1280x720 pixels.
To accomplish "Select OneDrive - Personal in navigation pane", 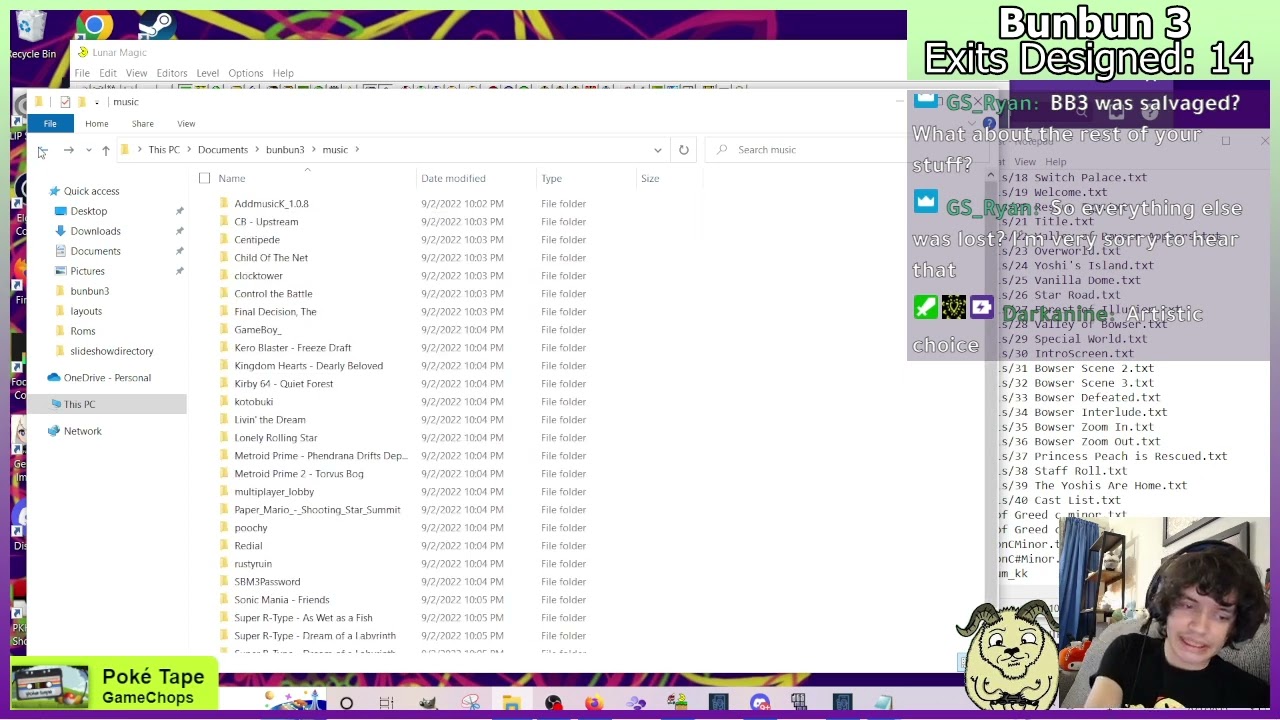I will click(x=107, y=378).
